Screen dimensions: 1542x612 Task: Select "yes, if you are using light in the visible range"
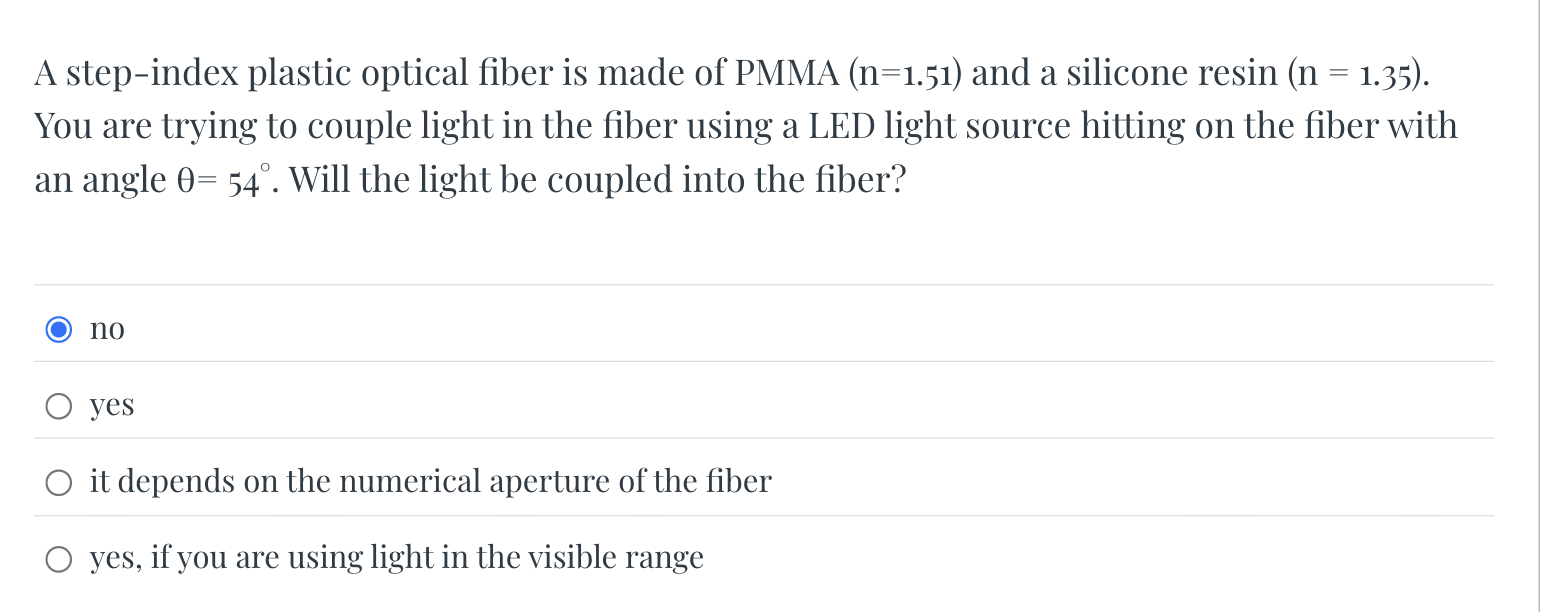click(x=59, y=557)
